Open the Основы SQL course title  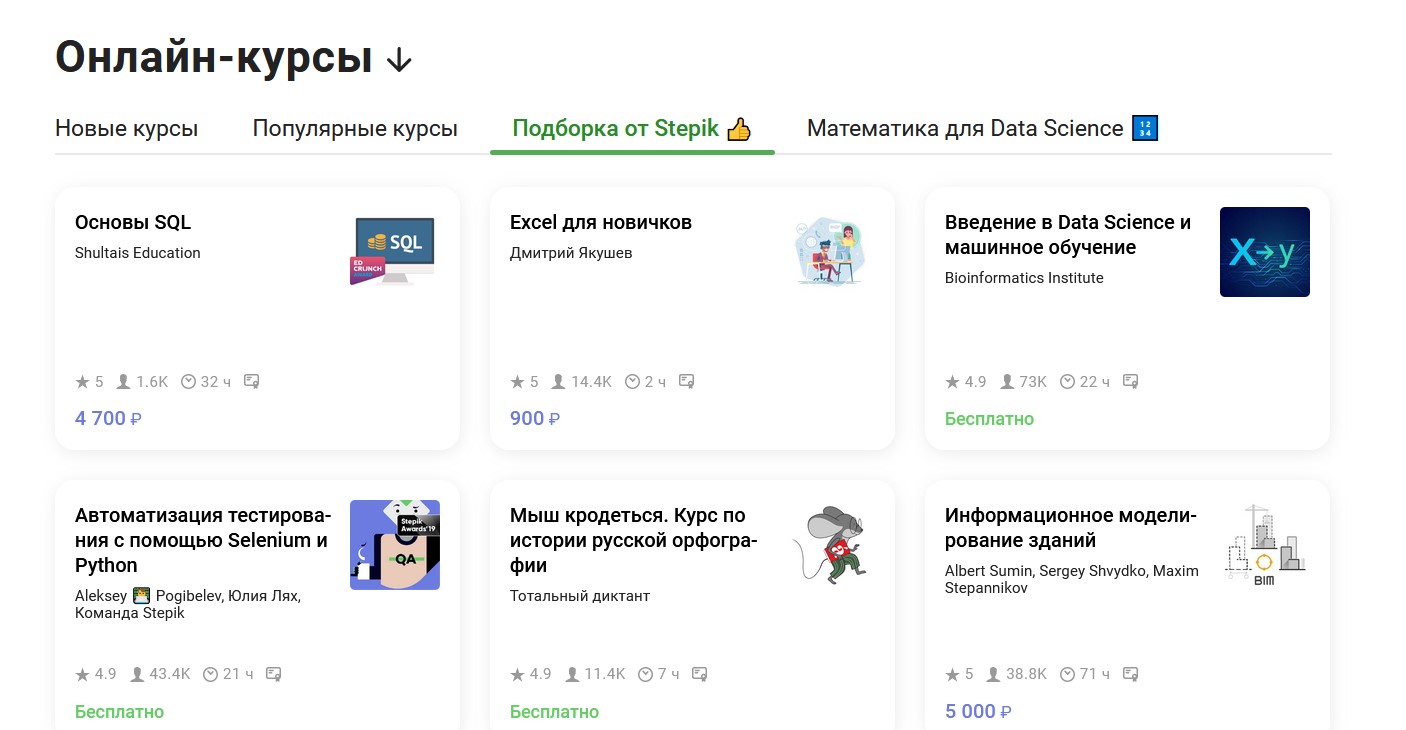pos(133,222)
